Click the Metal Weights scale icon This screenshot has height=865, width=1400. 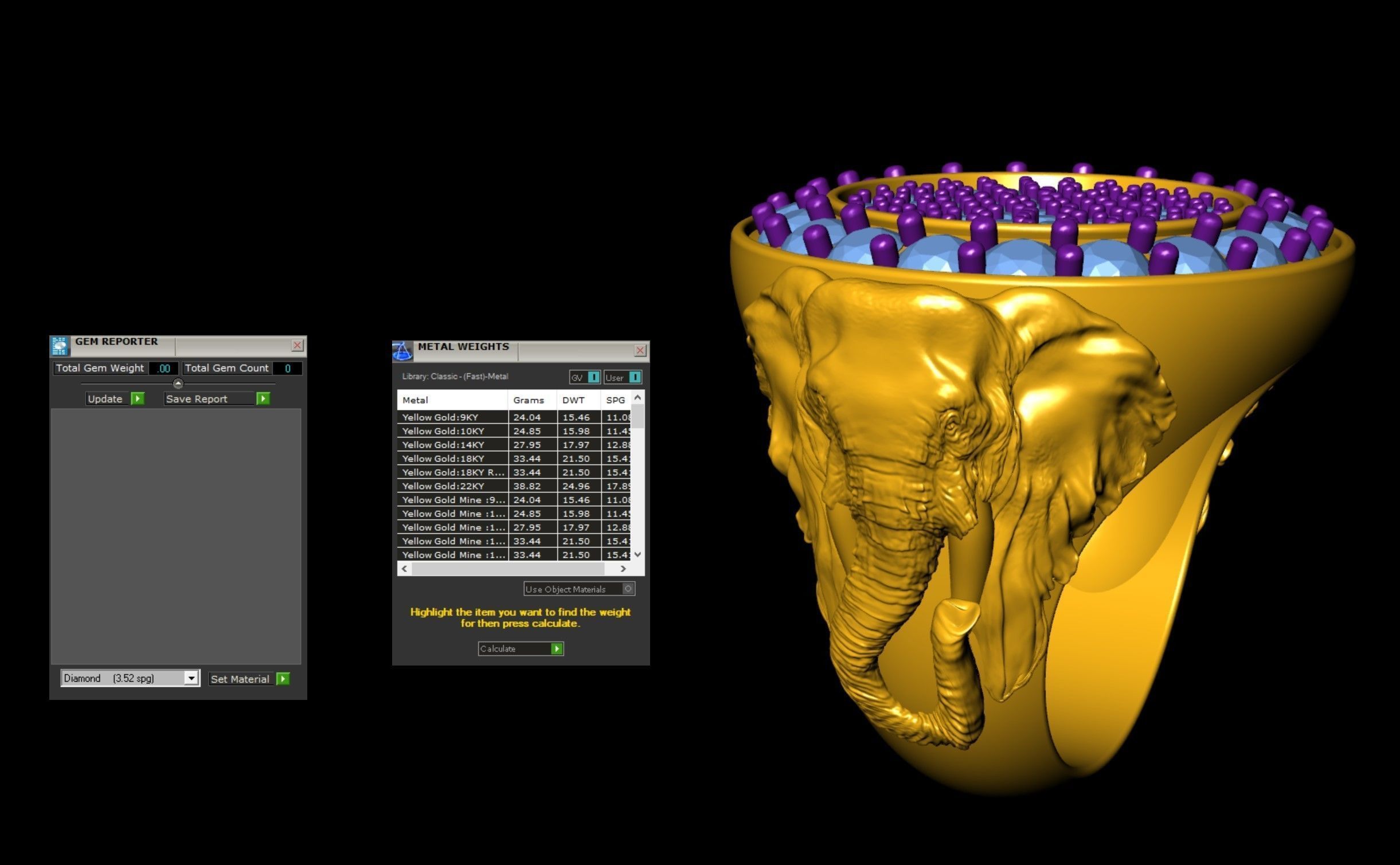coord(402,351)
